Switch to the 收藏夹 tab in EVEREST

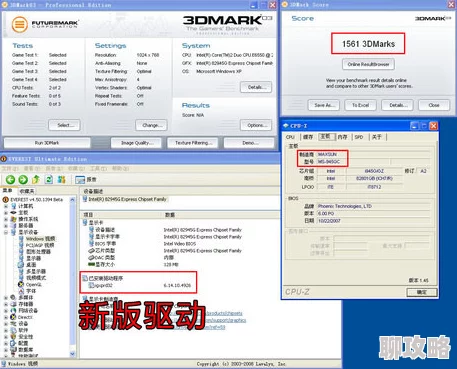point(26,191)
